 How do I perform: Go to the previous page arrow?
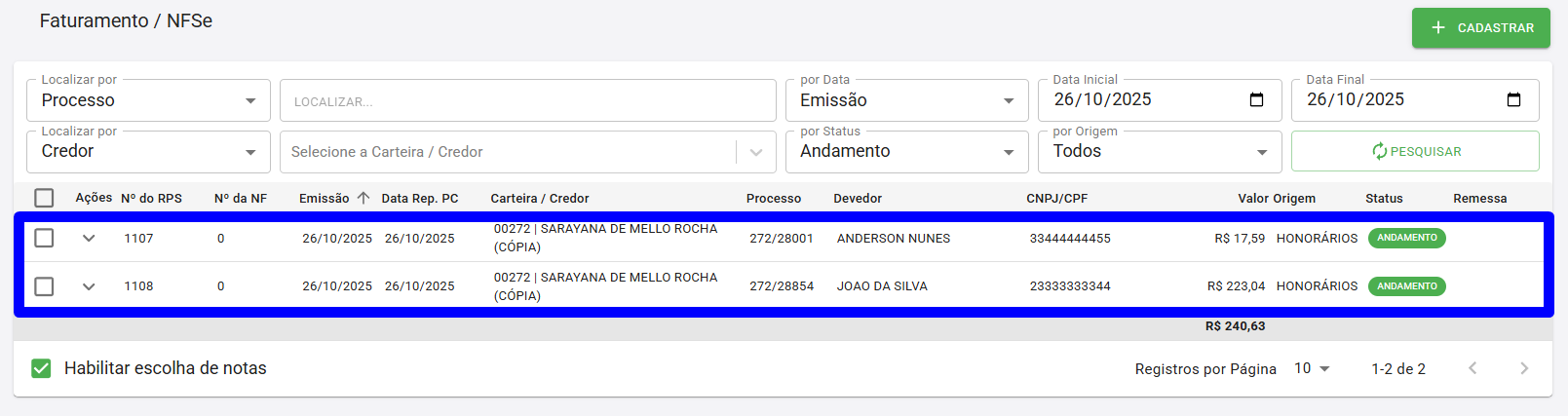pos(1472,368)
